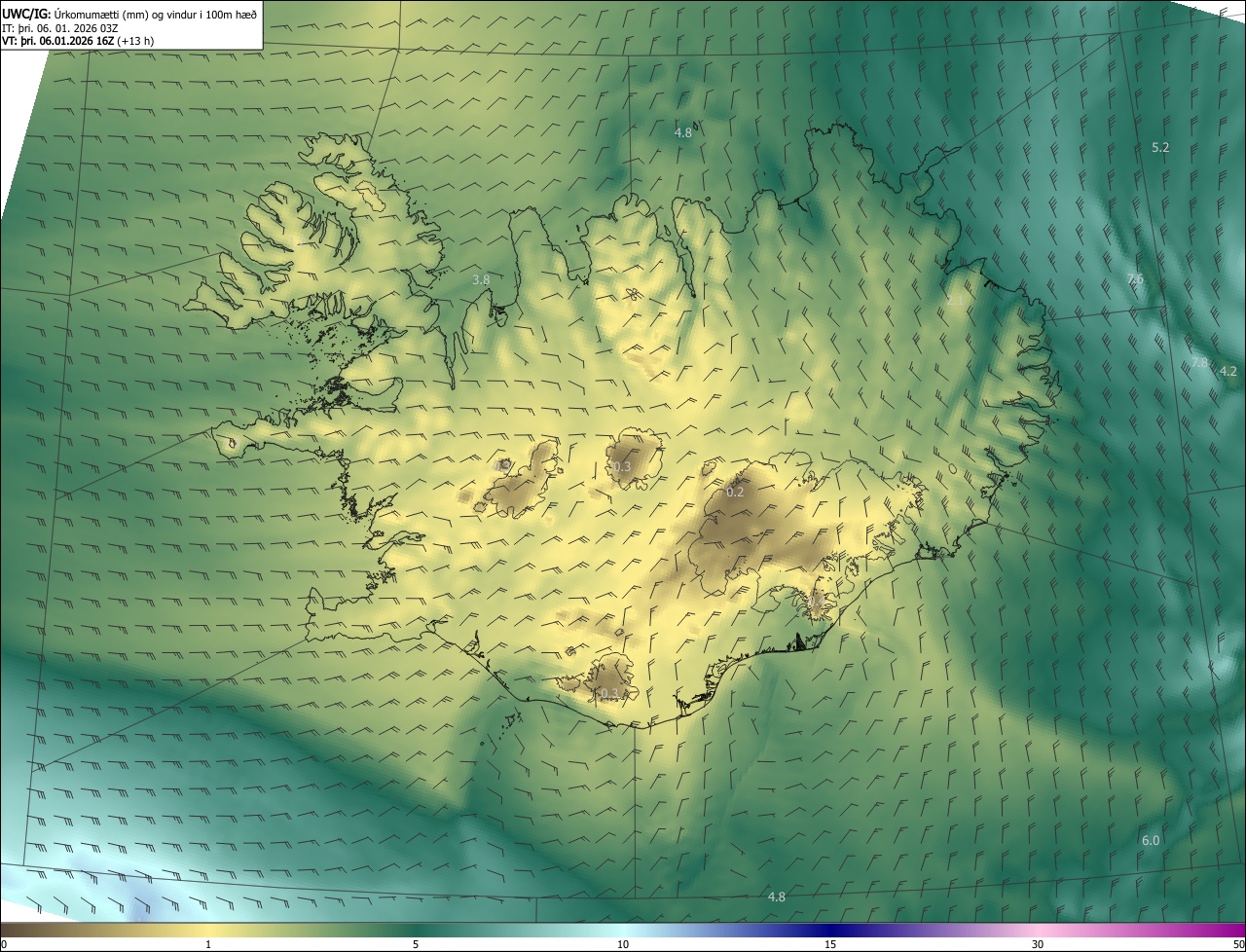Click the 50 tick label on the color scale
The width and height of the screenshot is (1246, 952).
[1238, 944]
